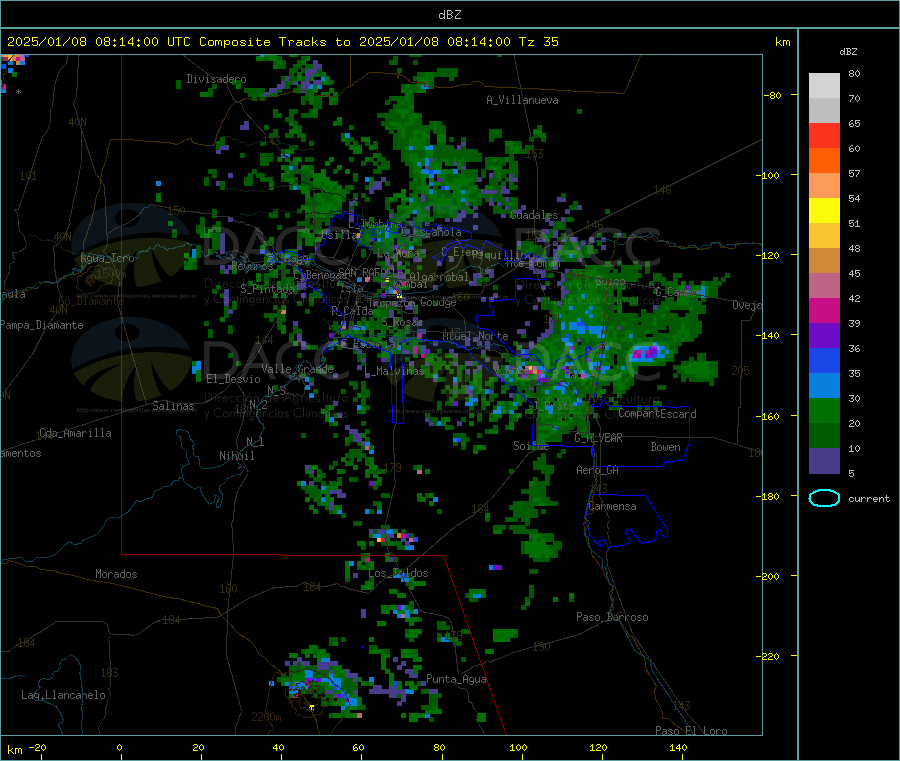900x761 pixels.
Task: Click the 'Ovej' label at map edge
Action: pos(747,305)
